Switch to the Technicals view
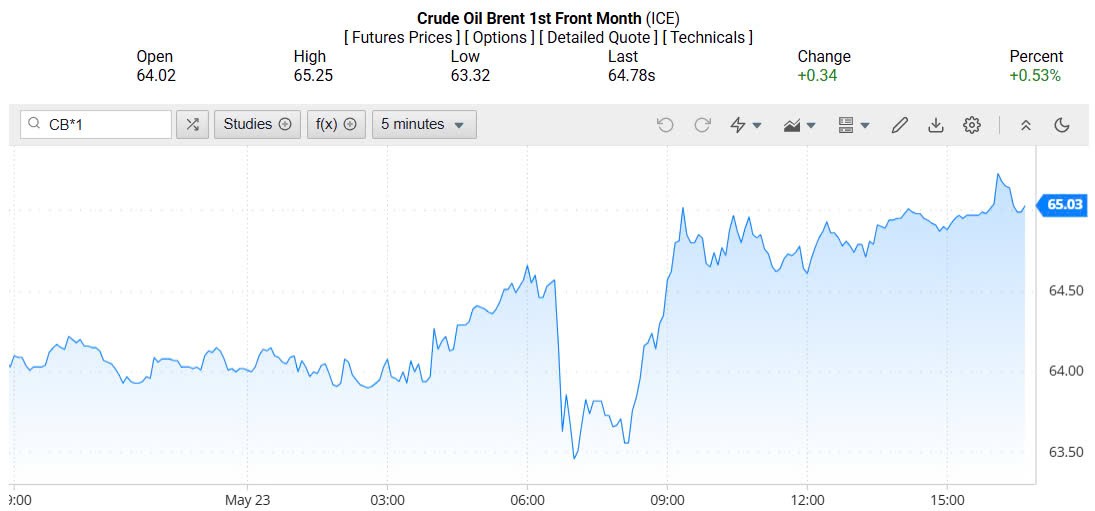 (x=708, y=37)
